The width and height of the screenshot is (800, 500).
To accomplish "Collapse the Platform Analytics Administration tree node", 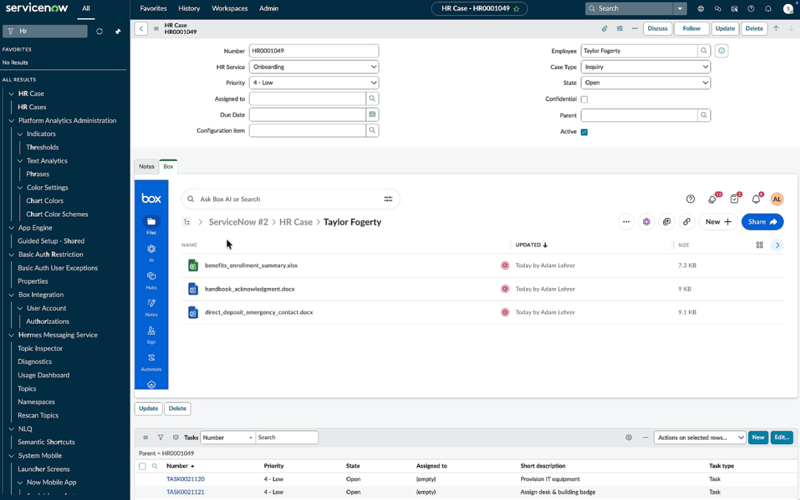I will 11,121.
